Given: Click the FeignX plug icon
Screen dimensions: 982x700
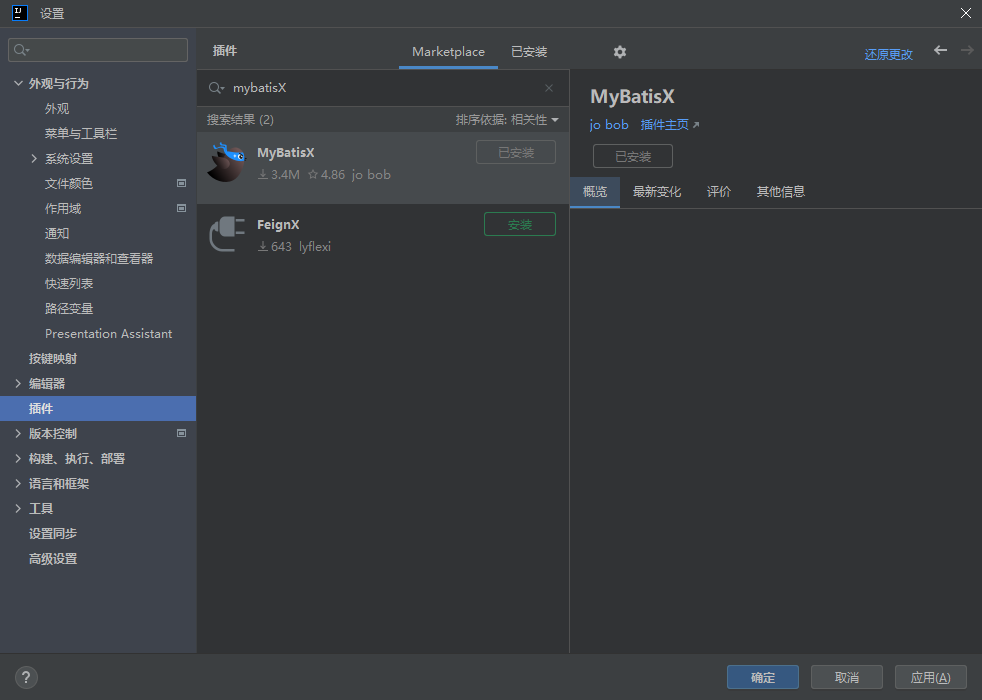Looking at the screenshot, I should coord(227,234).
